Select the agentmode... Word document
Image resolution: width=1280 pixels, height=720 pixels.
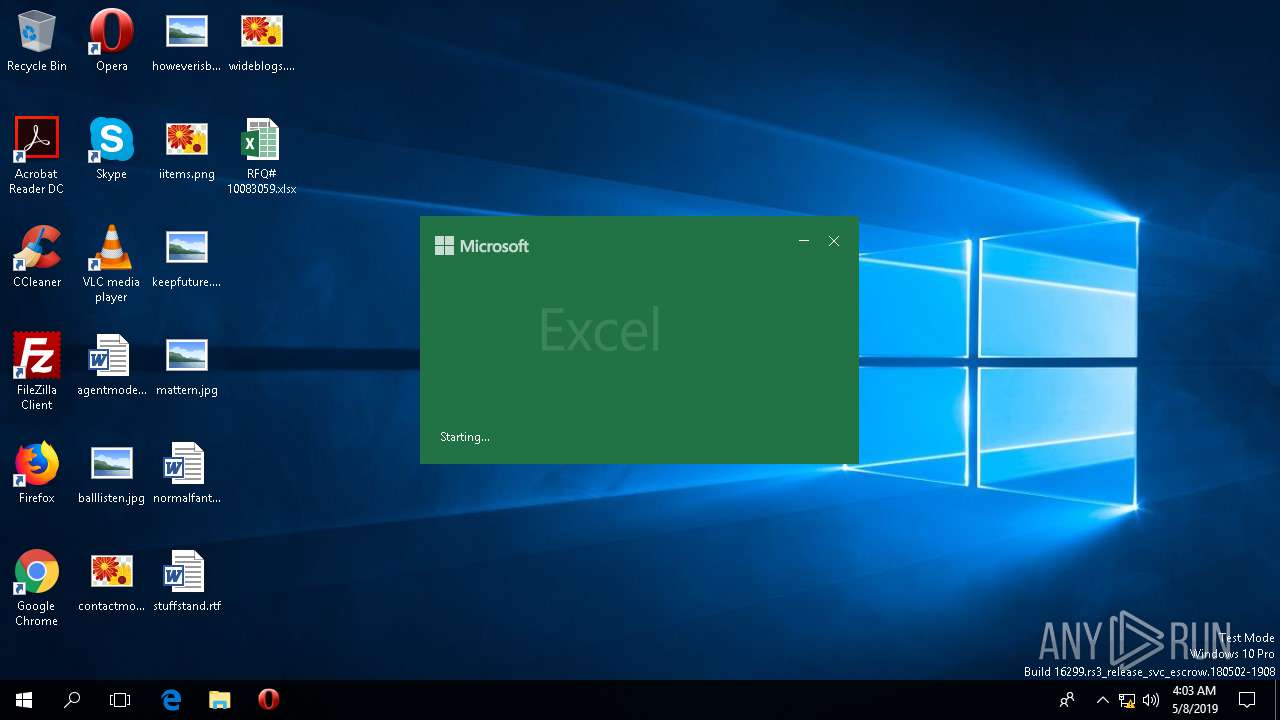click(111, 365)
